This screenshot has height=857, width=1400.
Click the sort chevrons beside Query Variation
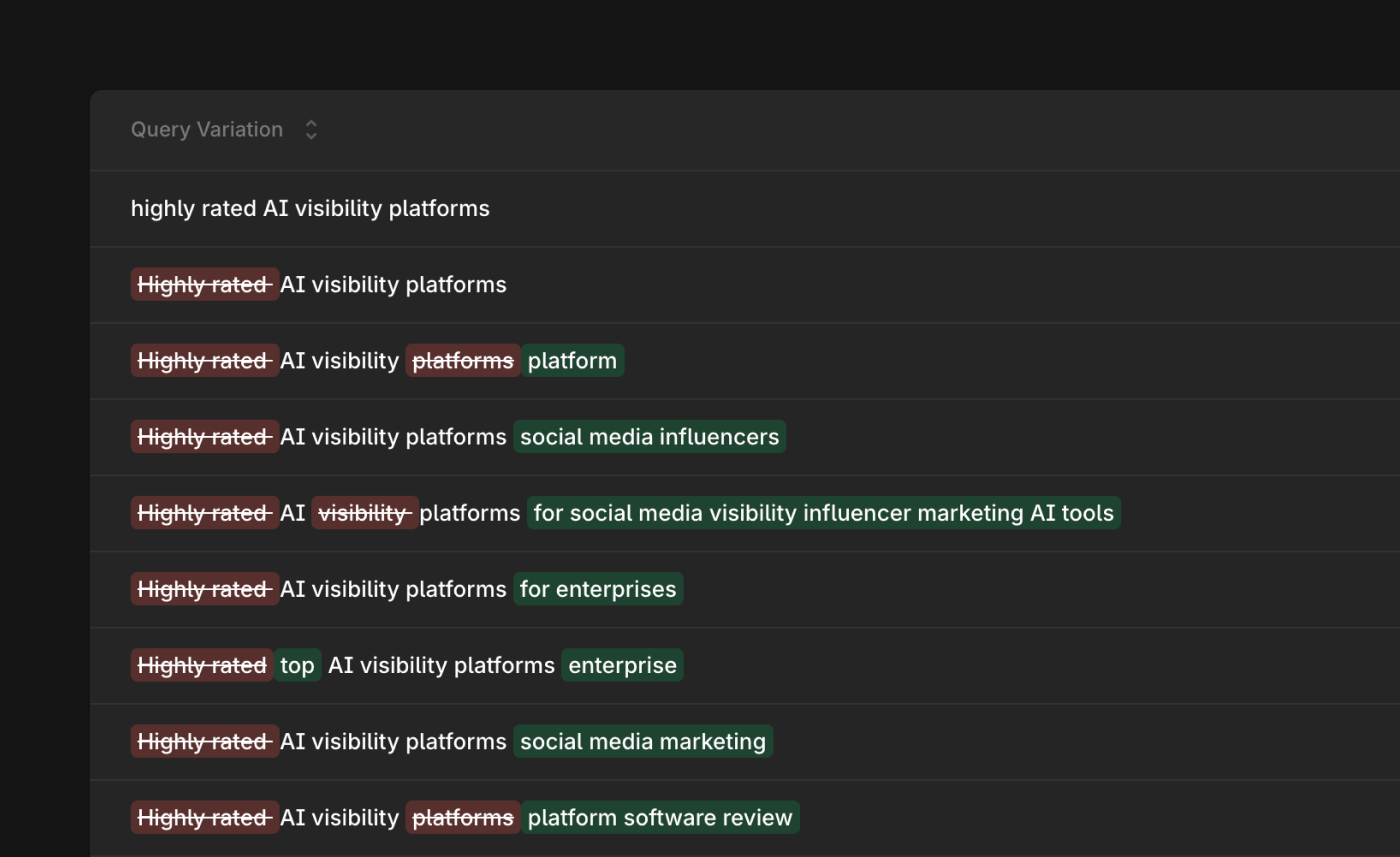click(311, 129)
